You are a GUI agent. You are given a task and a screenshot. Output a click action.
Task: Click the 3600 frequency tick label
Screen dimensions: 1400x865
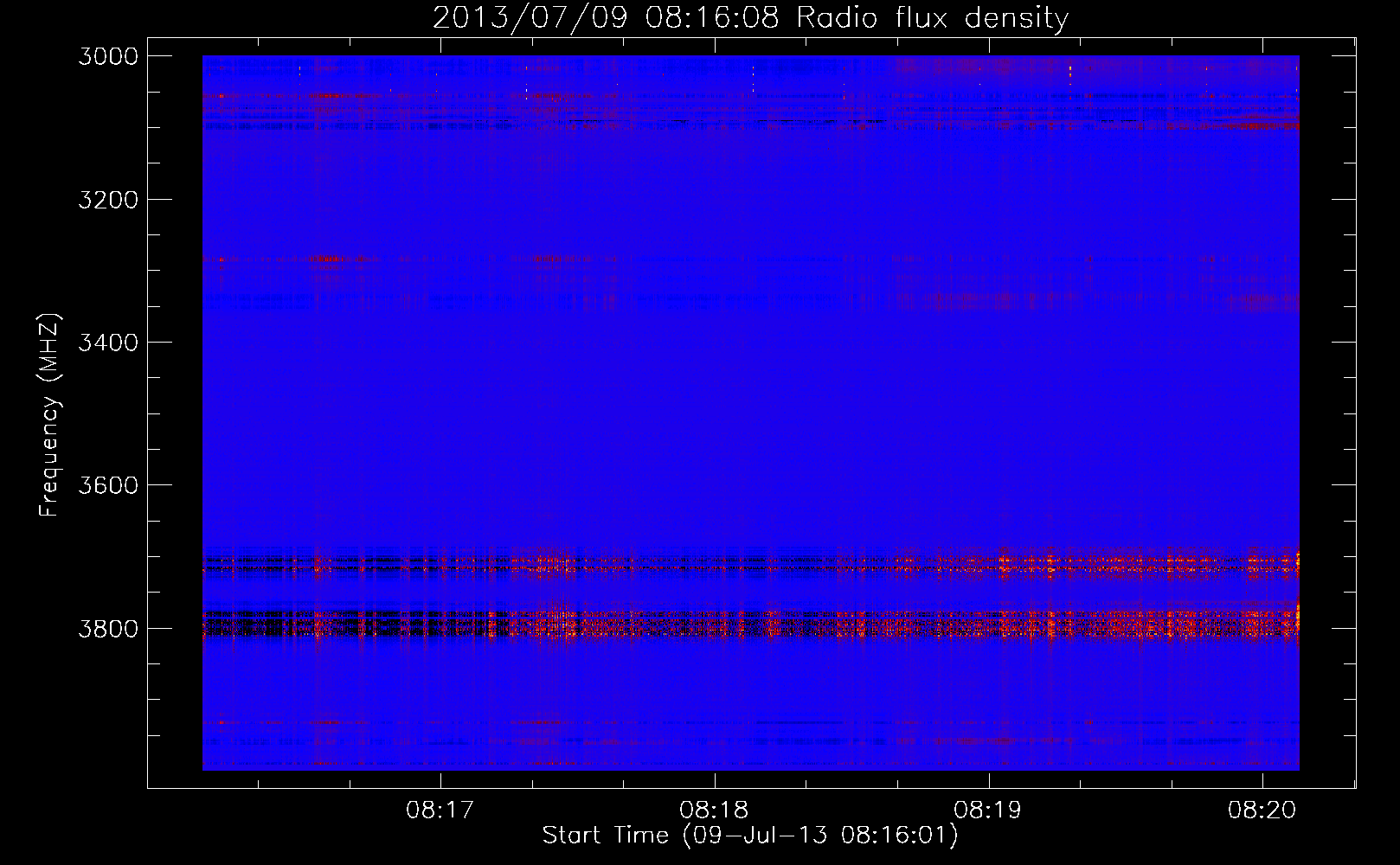tap(108, 485)
